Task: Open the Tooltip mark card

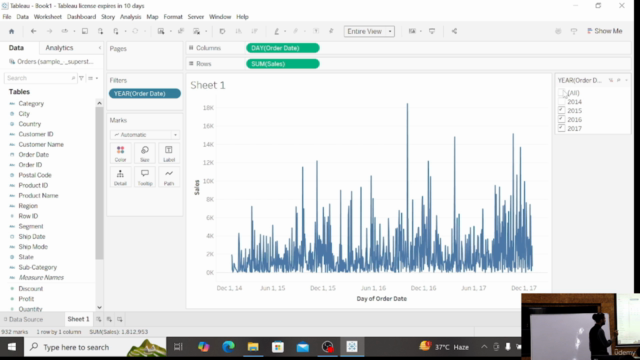Action: [x=144, y=177]
